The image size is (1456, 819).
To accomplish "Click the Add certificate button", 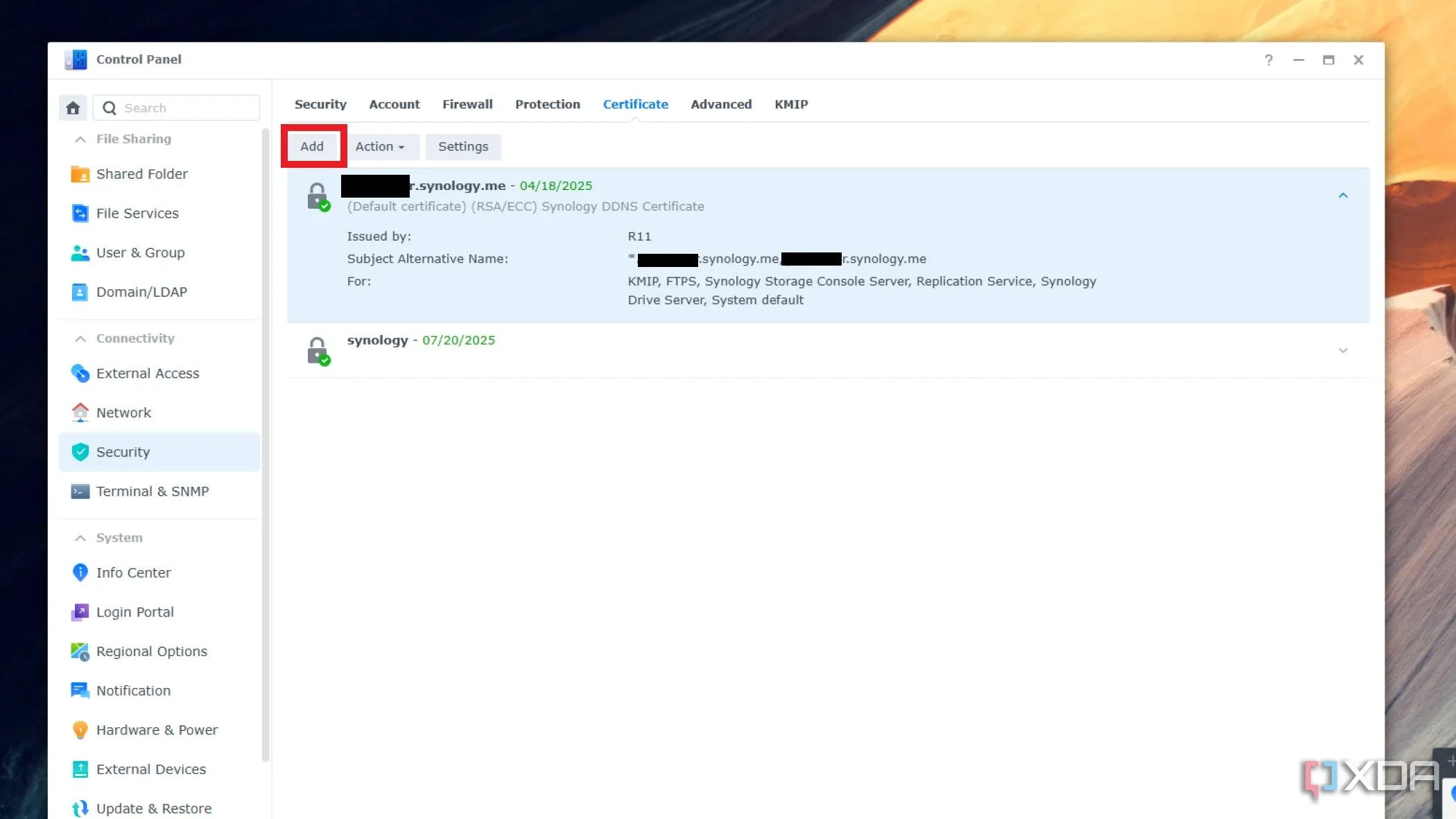I will click(312, 146).
